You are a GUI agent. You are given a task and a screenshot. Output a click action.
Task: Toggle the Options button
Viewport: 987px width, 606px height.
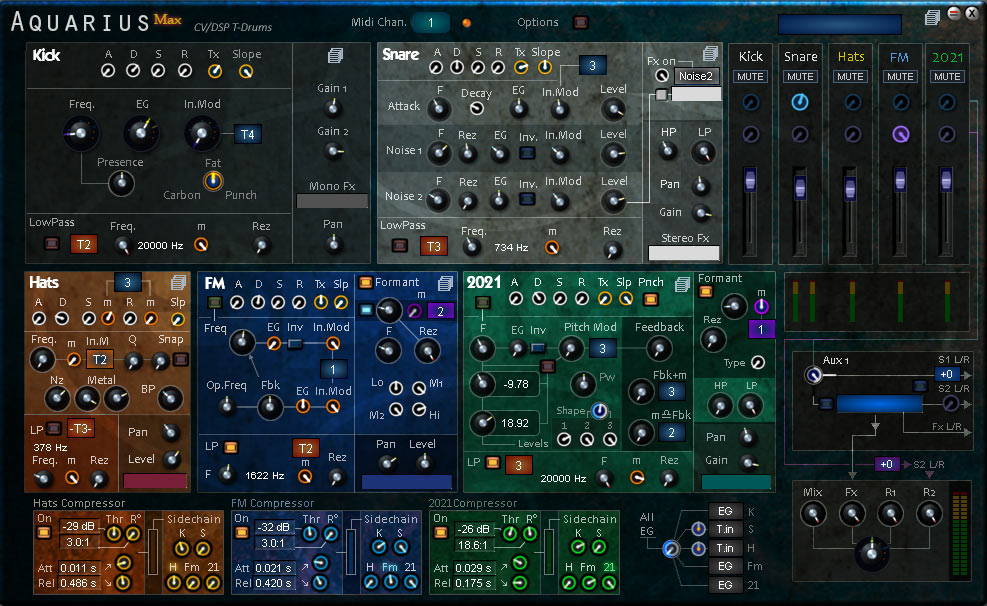(580, 22)
